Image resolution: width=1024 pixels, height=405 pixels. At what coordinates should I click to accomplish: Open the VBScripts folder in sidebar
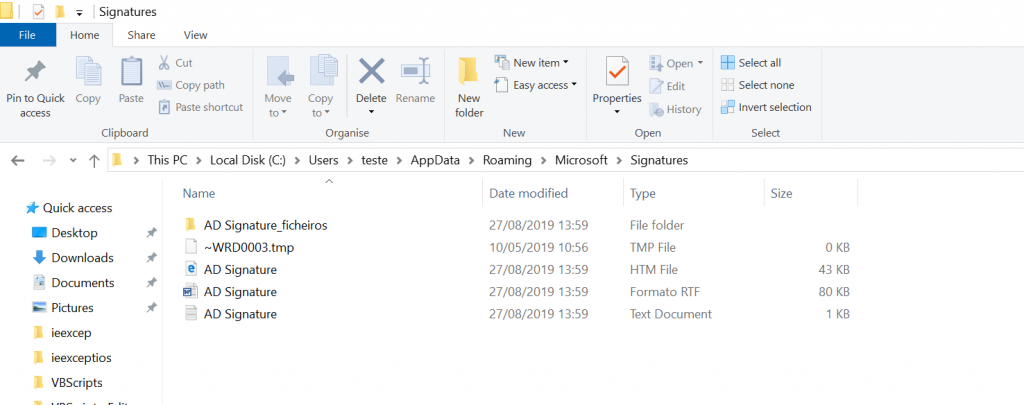(76, 383)
